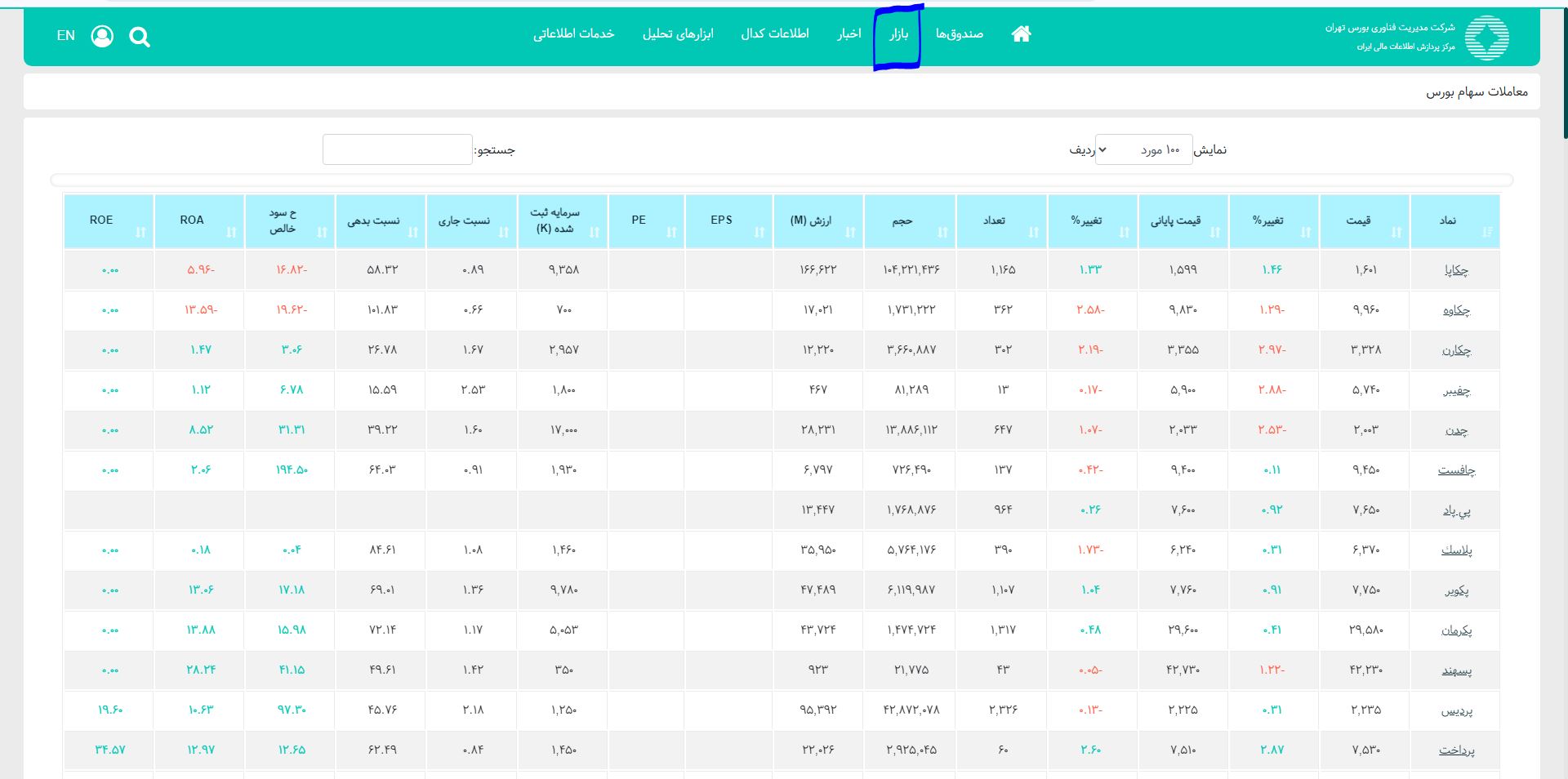
Task: Open symbol چدن link
Action: point(1456,430)
